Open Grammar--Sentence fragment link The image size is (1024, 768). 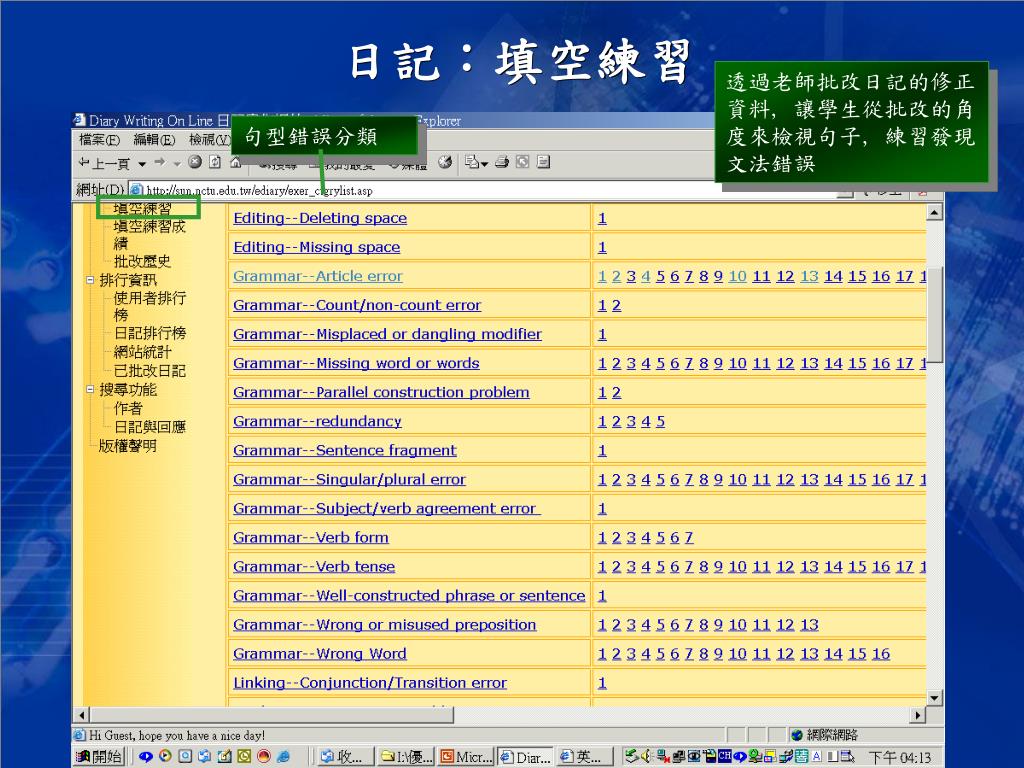[345, 450]
